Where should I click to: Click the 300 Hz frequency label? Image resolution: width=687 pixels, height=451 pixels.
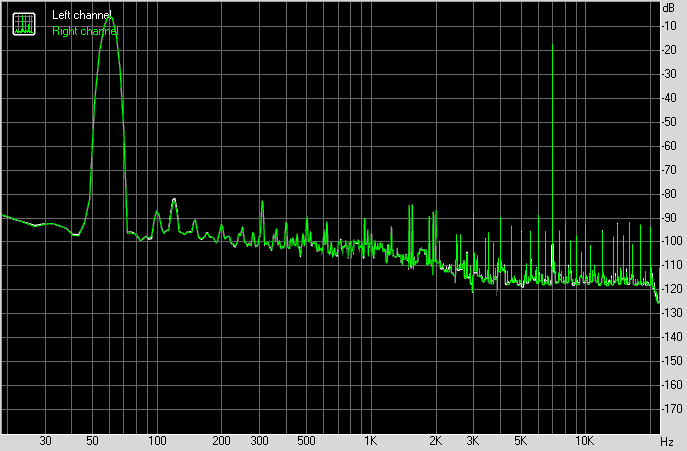point(259,441)
